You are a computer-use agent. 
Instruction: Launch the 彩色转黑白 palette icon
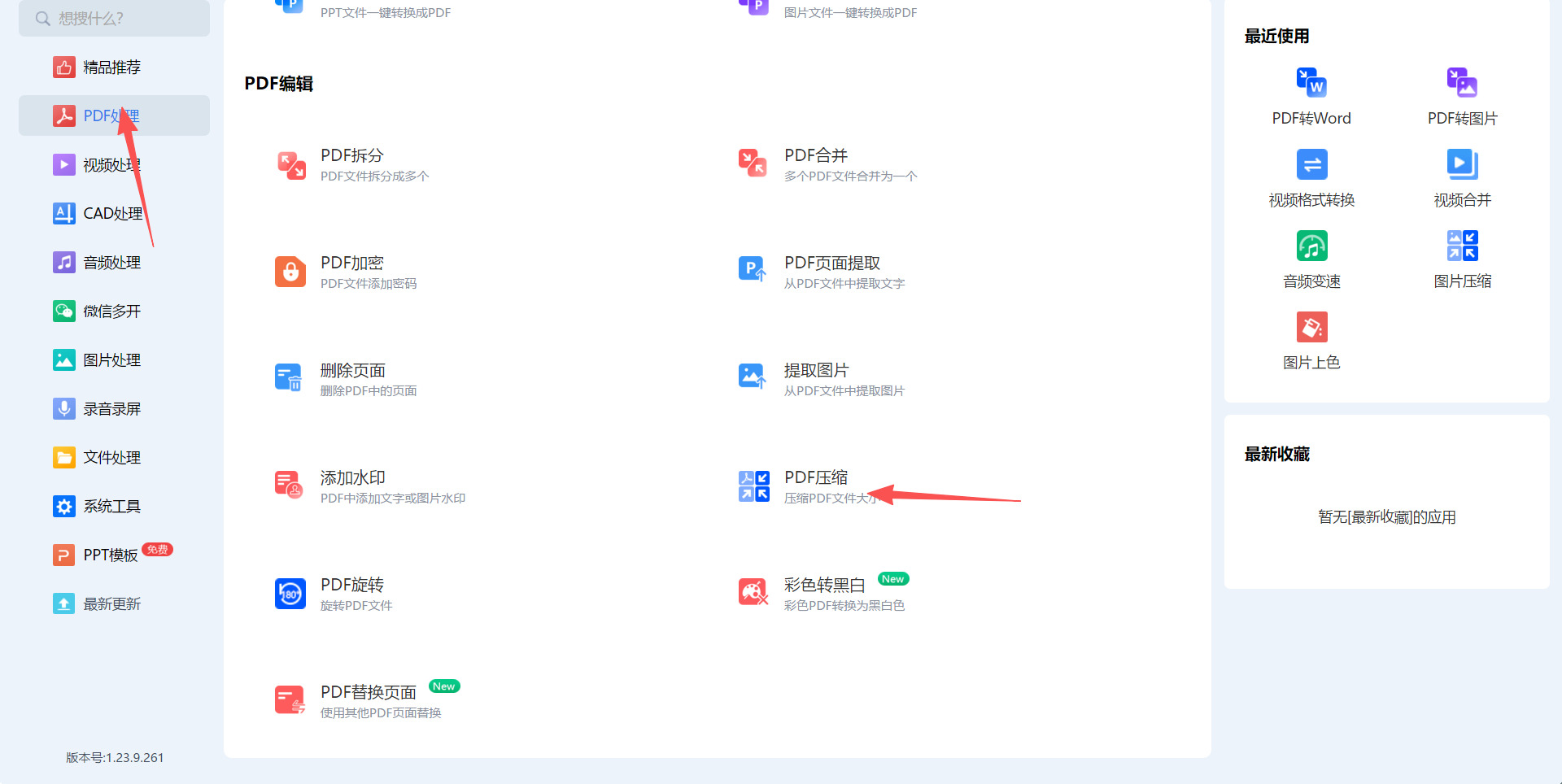click(753, 592)
